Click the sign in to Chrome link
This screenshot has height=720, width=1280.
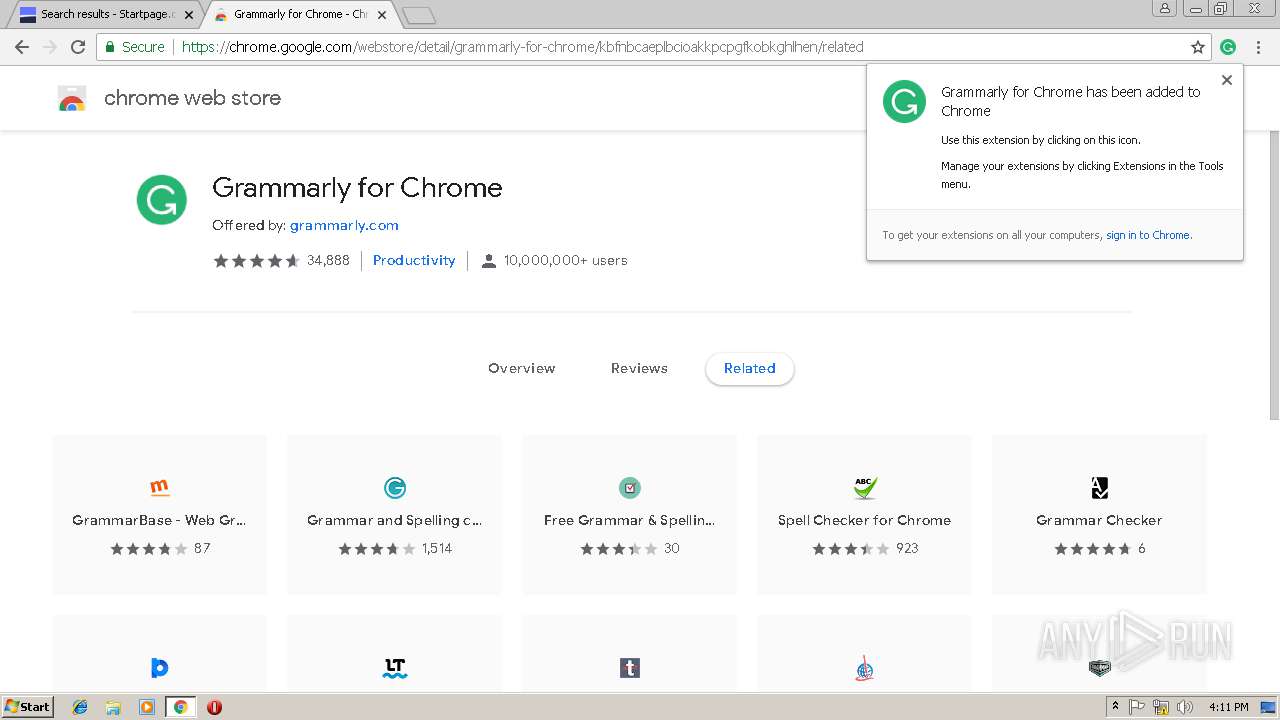click(1148, 235)
